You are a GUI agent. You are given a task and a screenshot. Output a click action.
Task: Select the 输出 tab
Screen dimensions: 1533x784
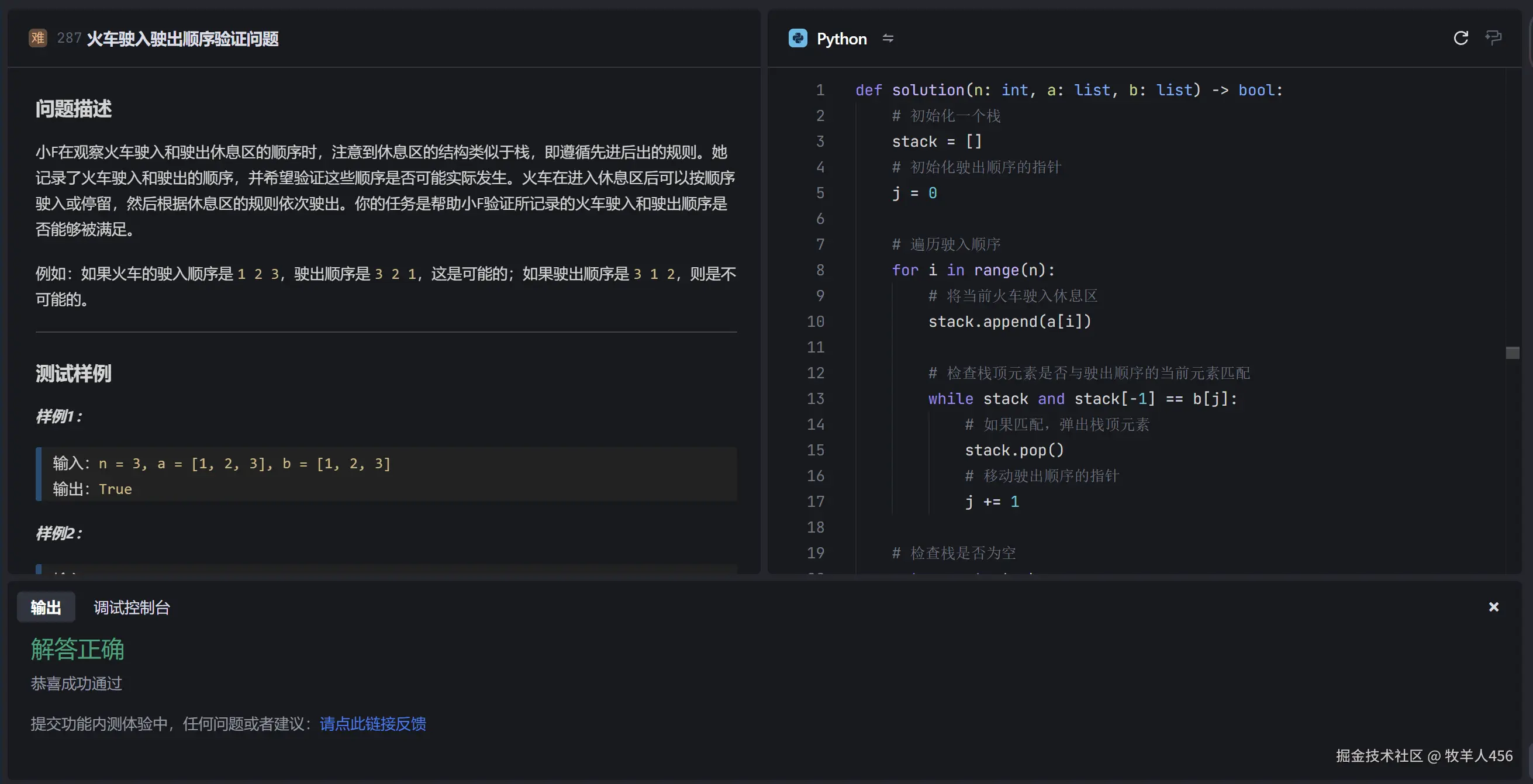[46, 607]
